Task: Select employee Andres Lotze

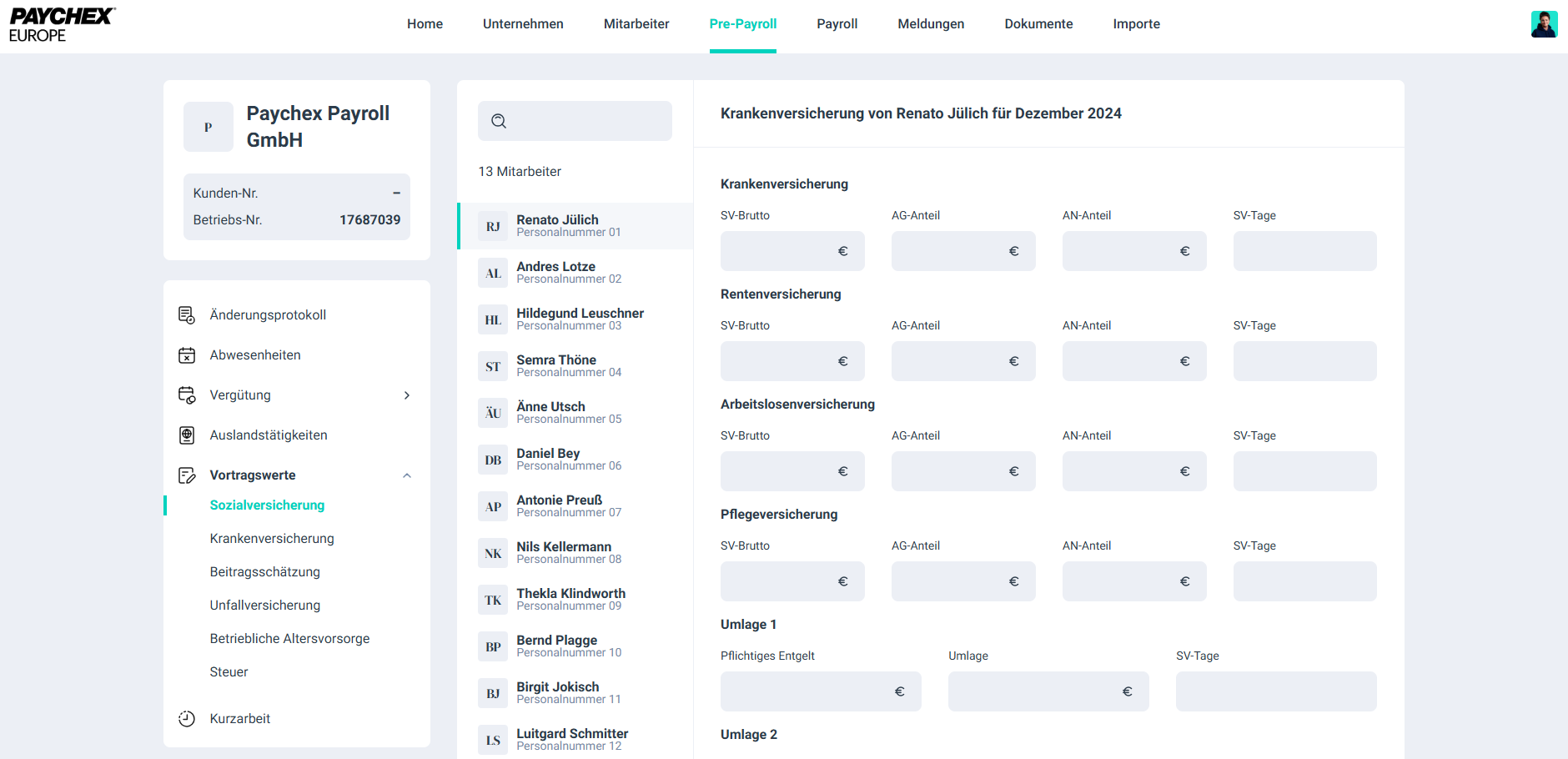Action: [556, 272]
